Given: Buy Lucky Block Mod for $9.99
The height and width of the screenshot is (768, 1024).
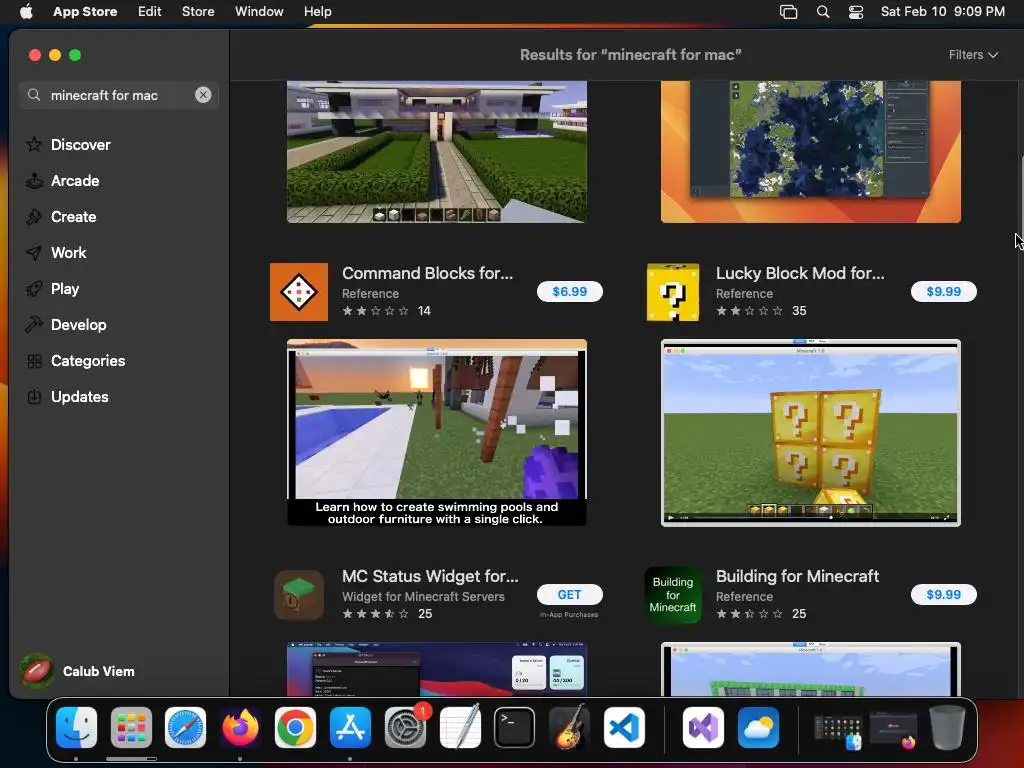Looking at the screenshot, I should (944, 291).
